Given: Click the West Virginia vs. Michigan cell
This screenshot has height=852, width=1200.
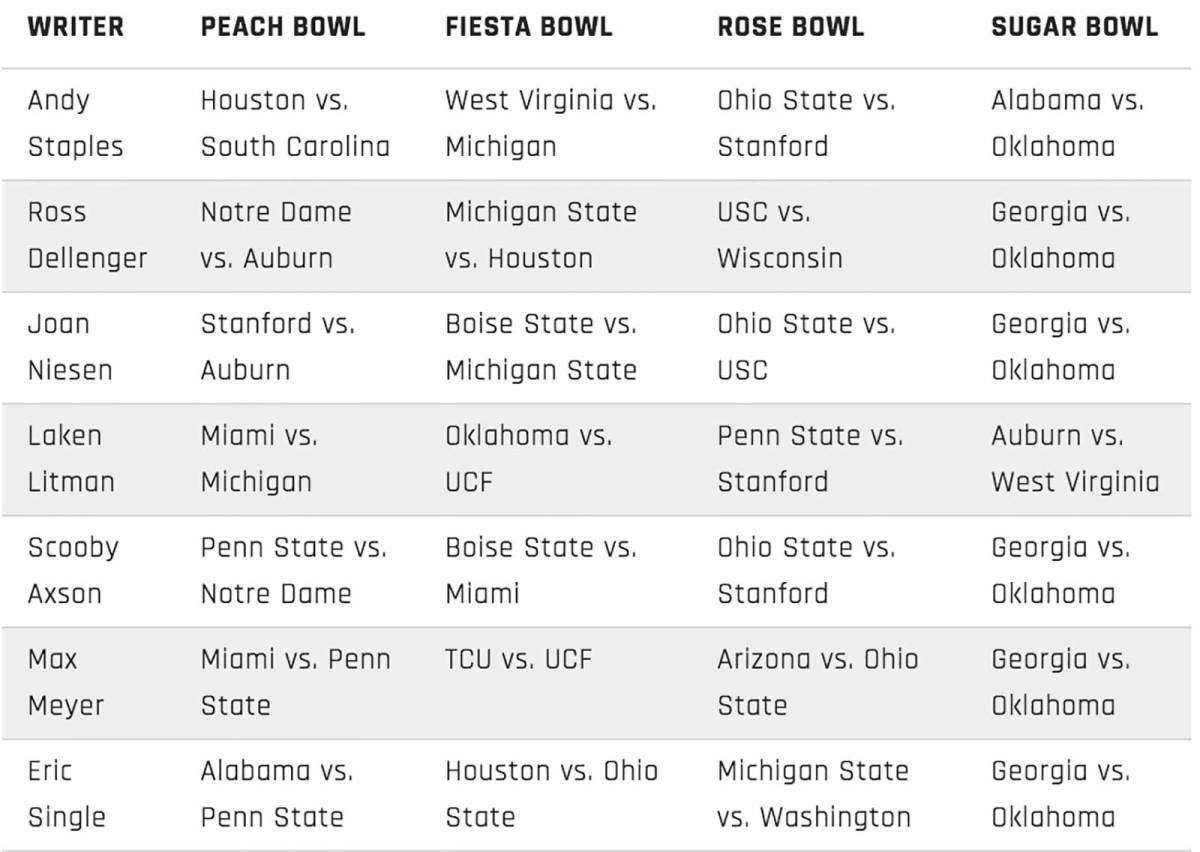Looking at the screenshot, I should (551, 123).
